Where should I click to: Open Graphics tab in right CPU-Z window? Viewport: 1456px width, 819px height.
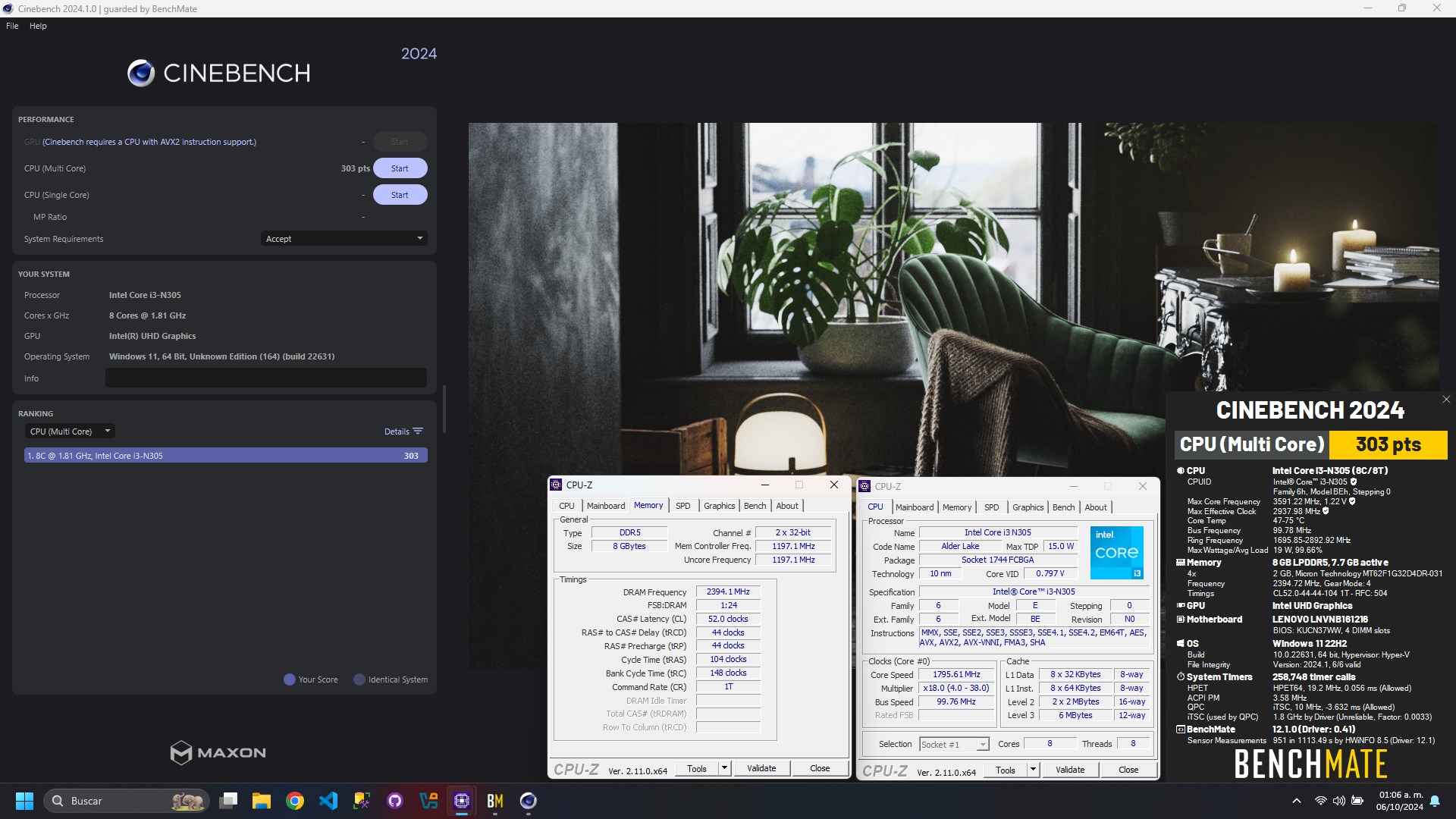[x=1028, y=507]
